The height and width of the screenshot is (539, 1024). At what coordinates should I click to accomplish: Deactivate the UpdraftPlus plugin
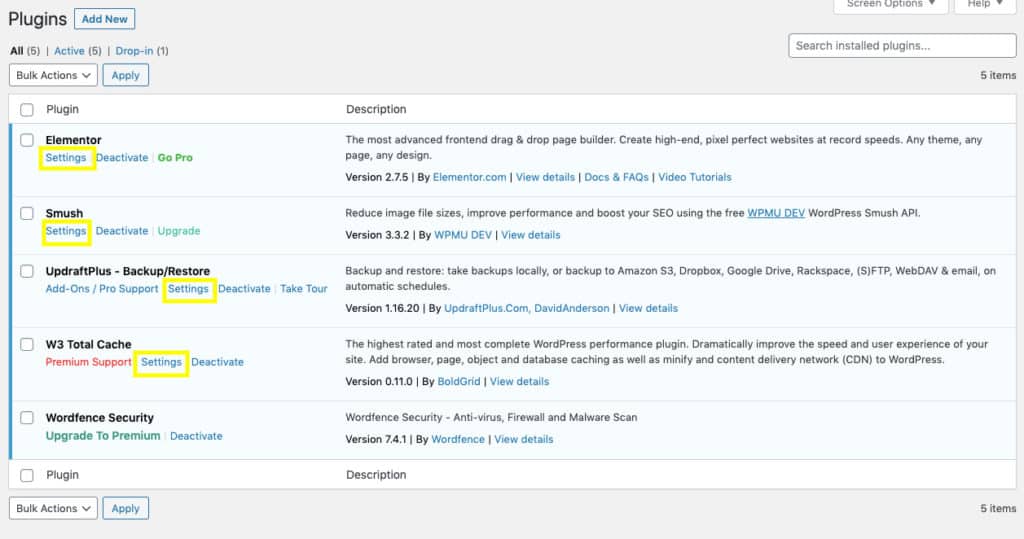244,288
